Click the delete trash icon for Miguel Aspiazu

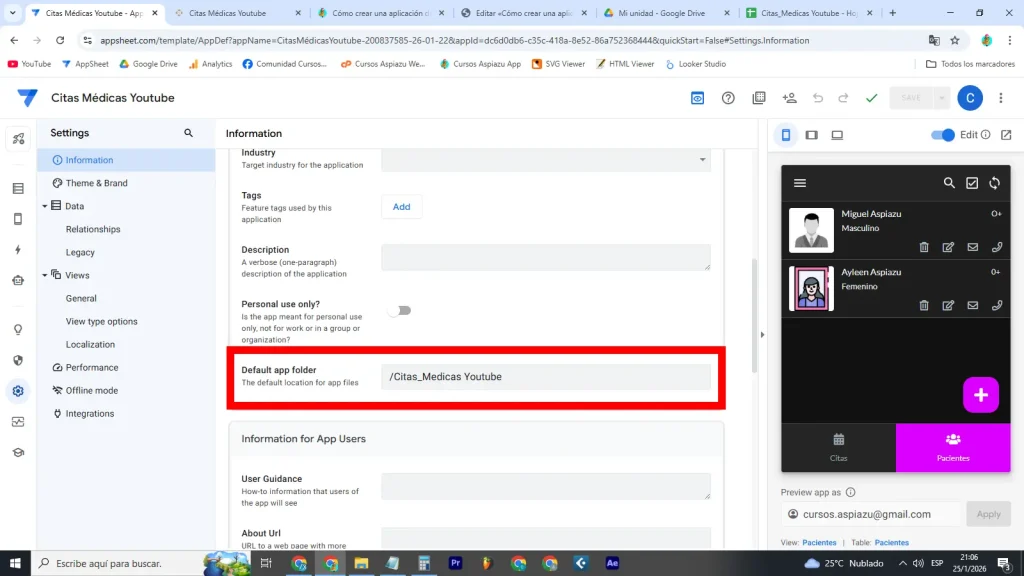click(924, 247)
